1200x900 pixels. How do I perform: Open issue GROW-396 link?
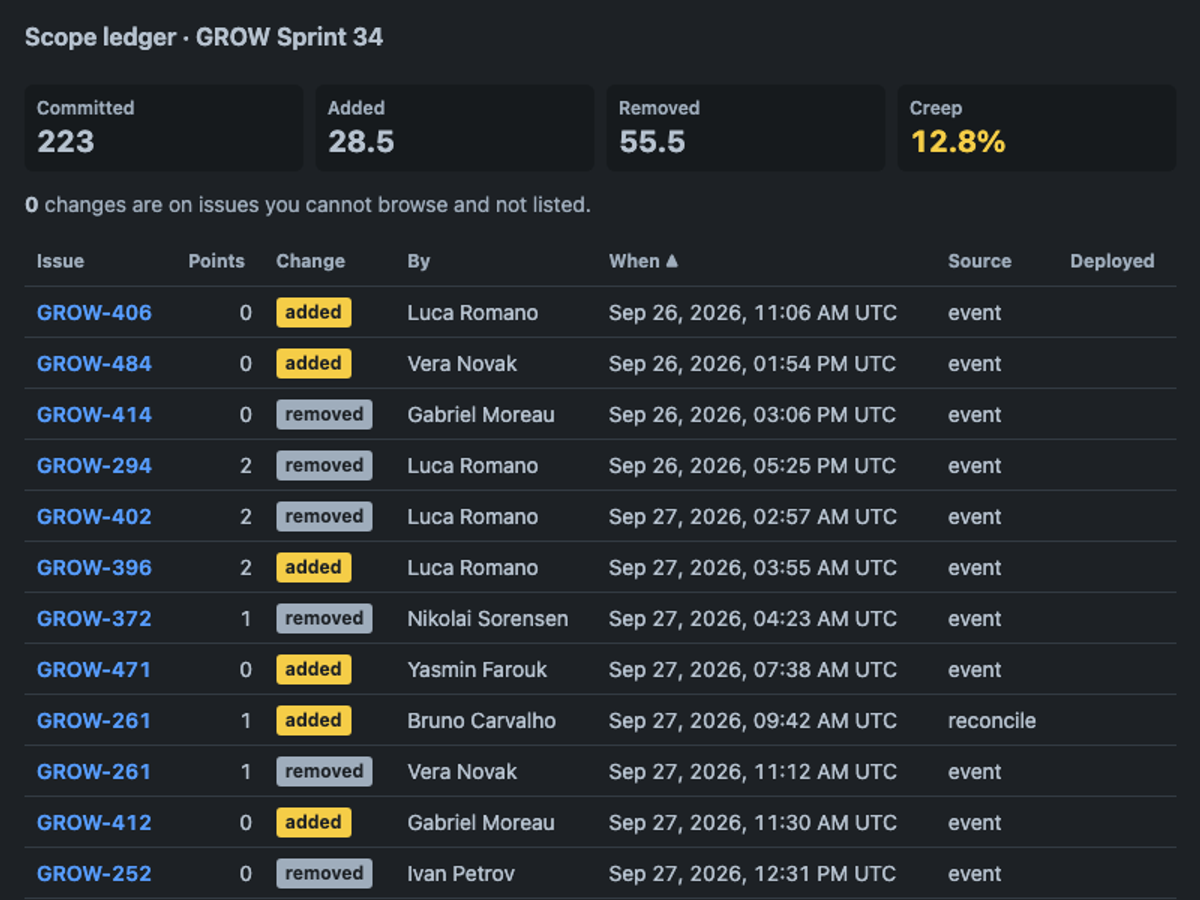(94, 568)
